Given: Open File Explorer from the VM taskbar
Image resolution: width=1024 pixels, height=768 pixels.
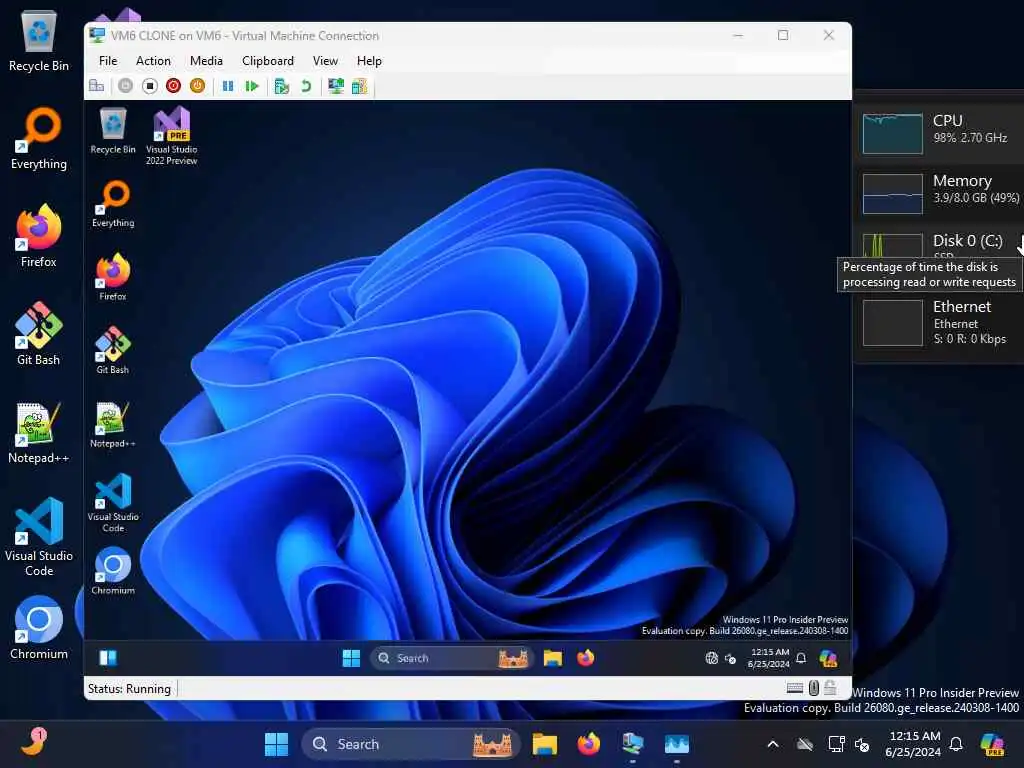Looking at the screenshot, I should tap(552, 658).
